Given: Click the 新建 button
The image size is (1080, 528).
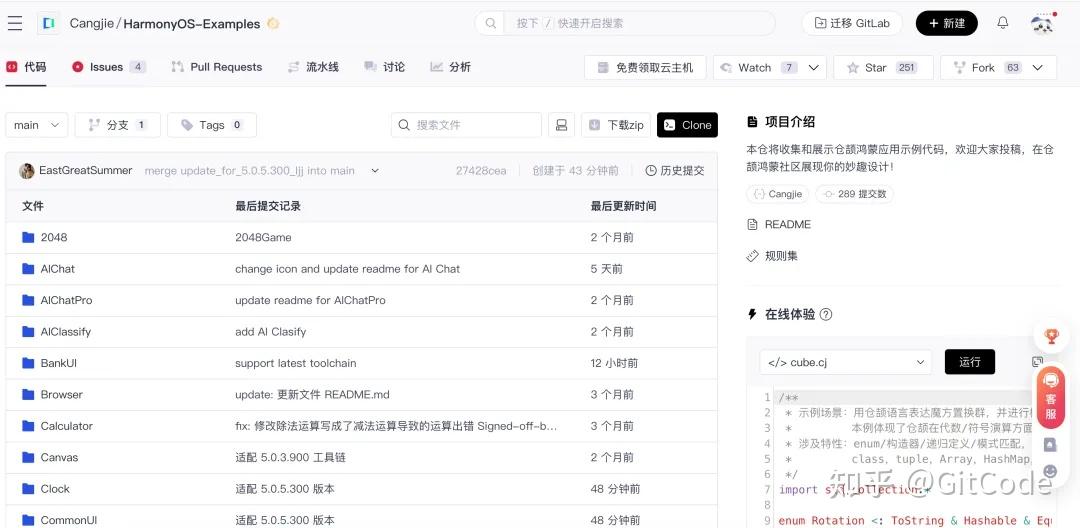Looking at the screenshot, I should click(946, 23).
